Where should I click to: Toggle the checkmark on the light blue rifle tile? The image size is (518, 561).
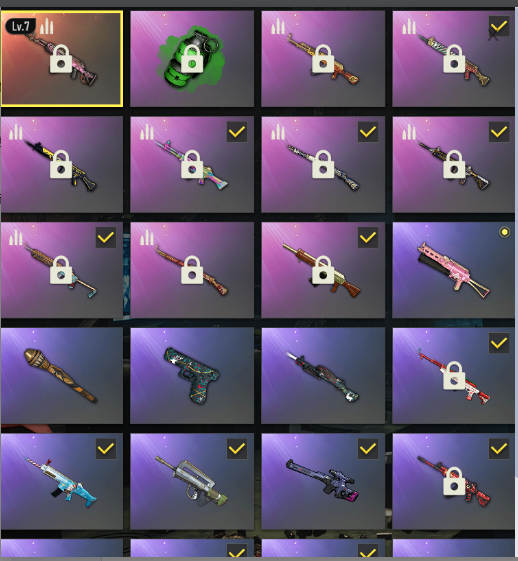(x=106, y=449)
